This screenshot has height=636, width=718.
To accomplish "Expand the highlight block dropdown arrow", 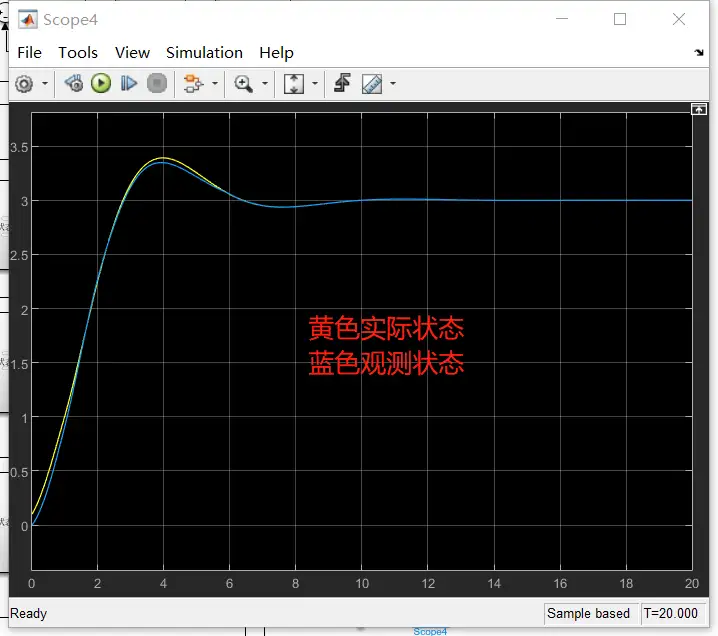I will tap(215, 84).
